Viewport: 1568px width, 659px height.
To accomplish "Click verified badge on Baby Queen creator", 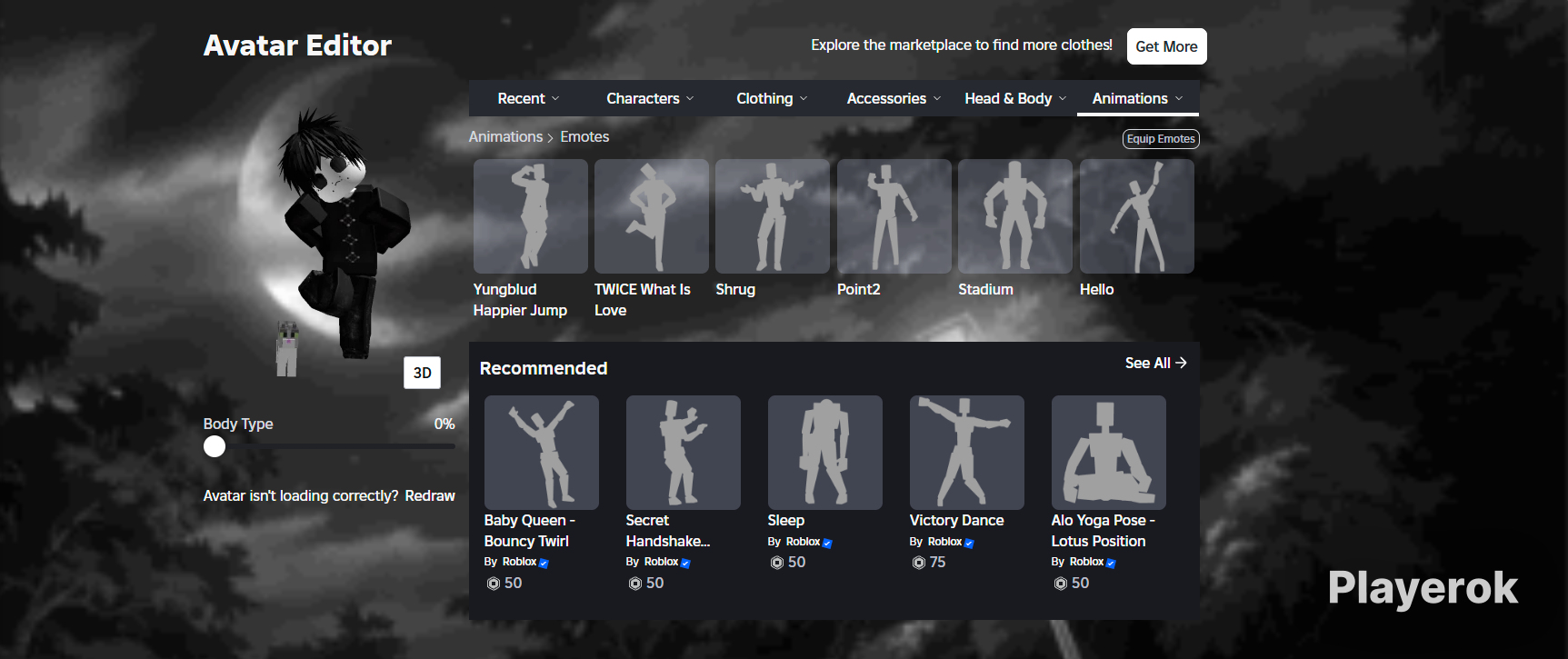I will pyautogui.click(x=544, y=564).
